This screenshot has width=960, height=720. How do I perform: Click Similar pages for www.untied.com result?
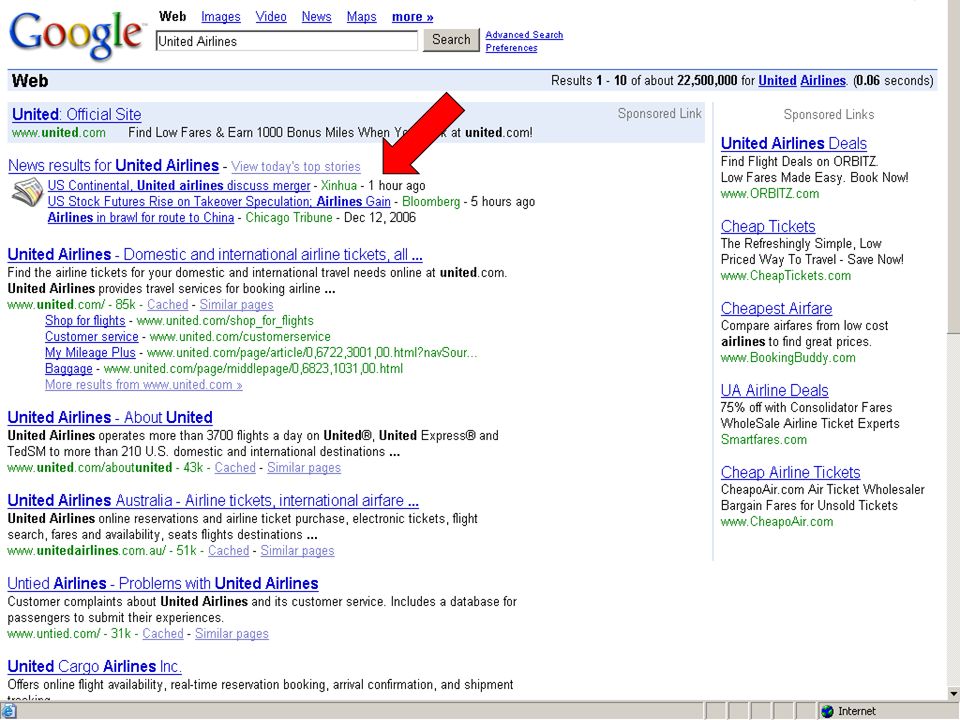pos(231,634)
